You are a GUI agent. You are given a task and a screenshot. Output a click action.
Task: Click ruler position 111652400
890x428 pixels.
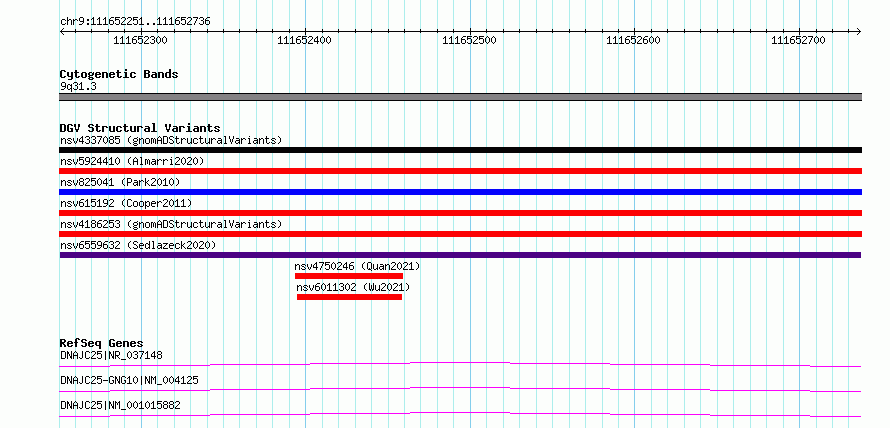click(x=305, y=40)
